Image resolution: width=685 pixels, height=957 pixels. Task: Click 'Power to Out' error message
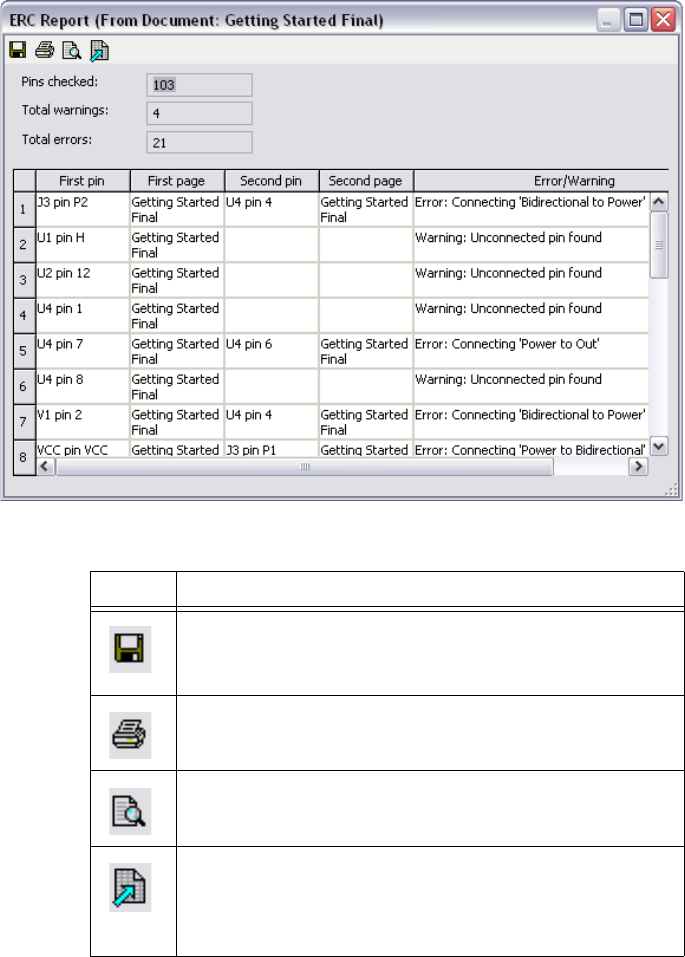531,351
